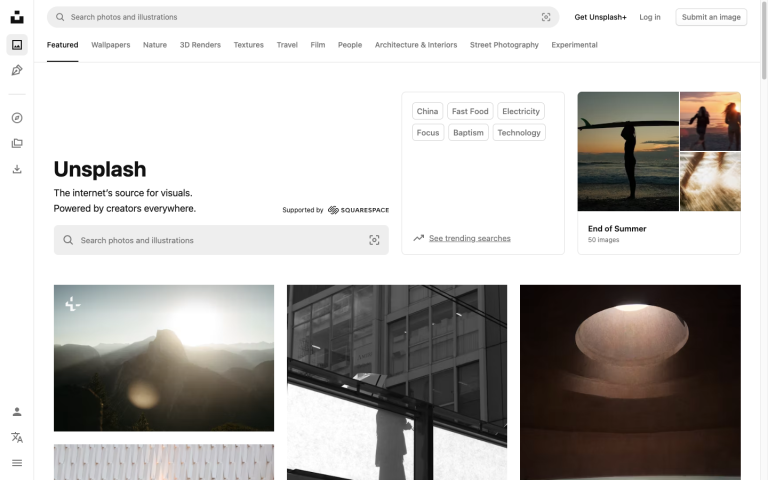The image size is (768, 480).
Task: Switch to the Wallpapers tab
Action: (110, 45)
